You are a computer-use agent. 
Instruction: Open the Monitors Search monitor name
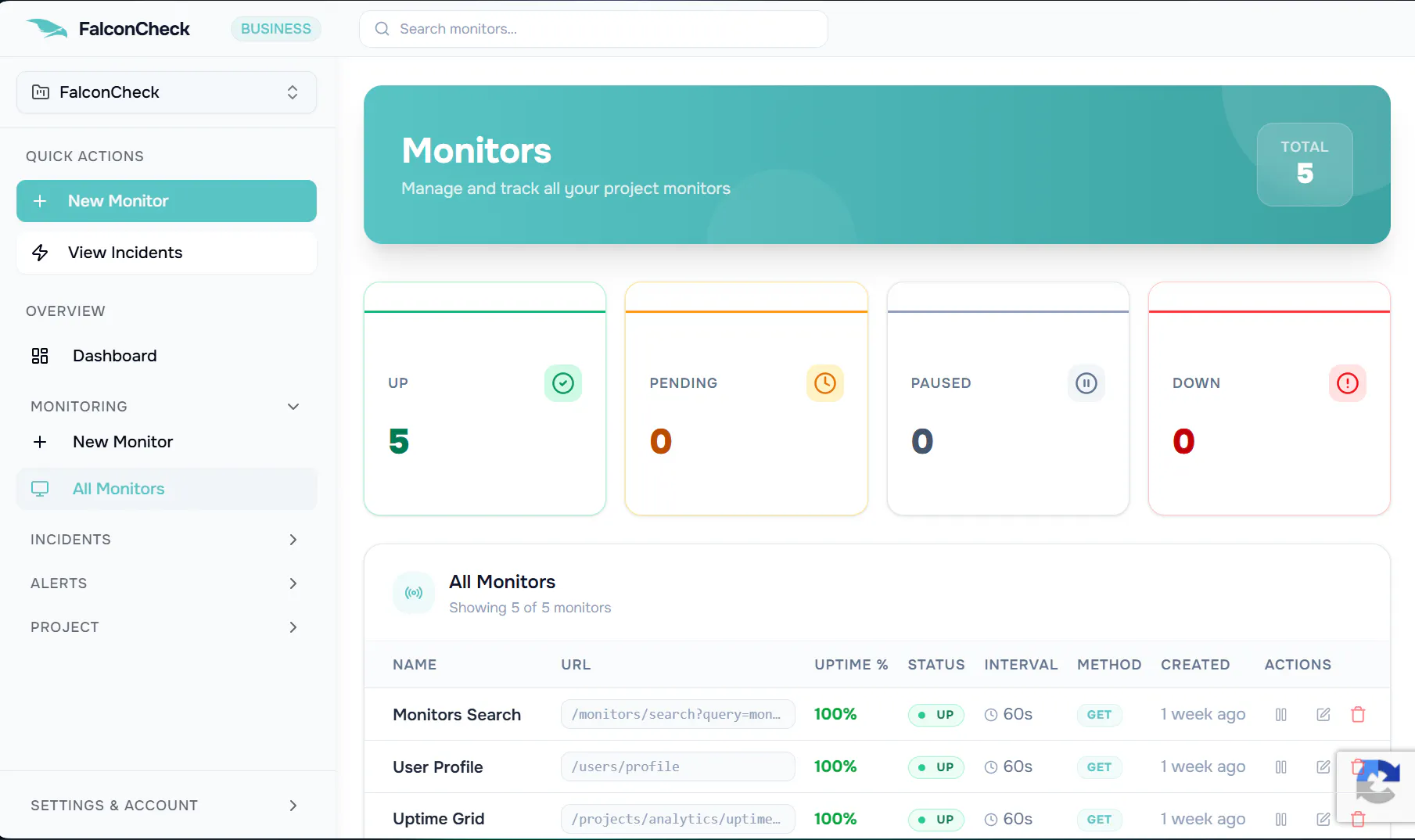click(x=457, y=715)
